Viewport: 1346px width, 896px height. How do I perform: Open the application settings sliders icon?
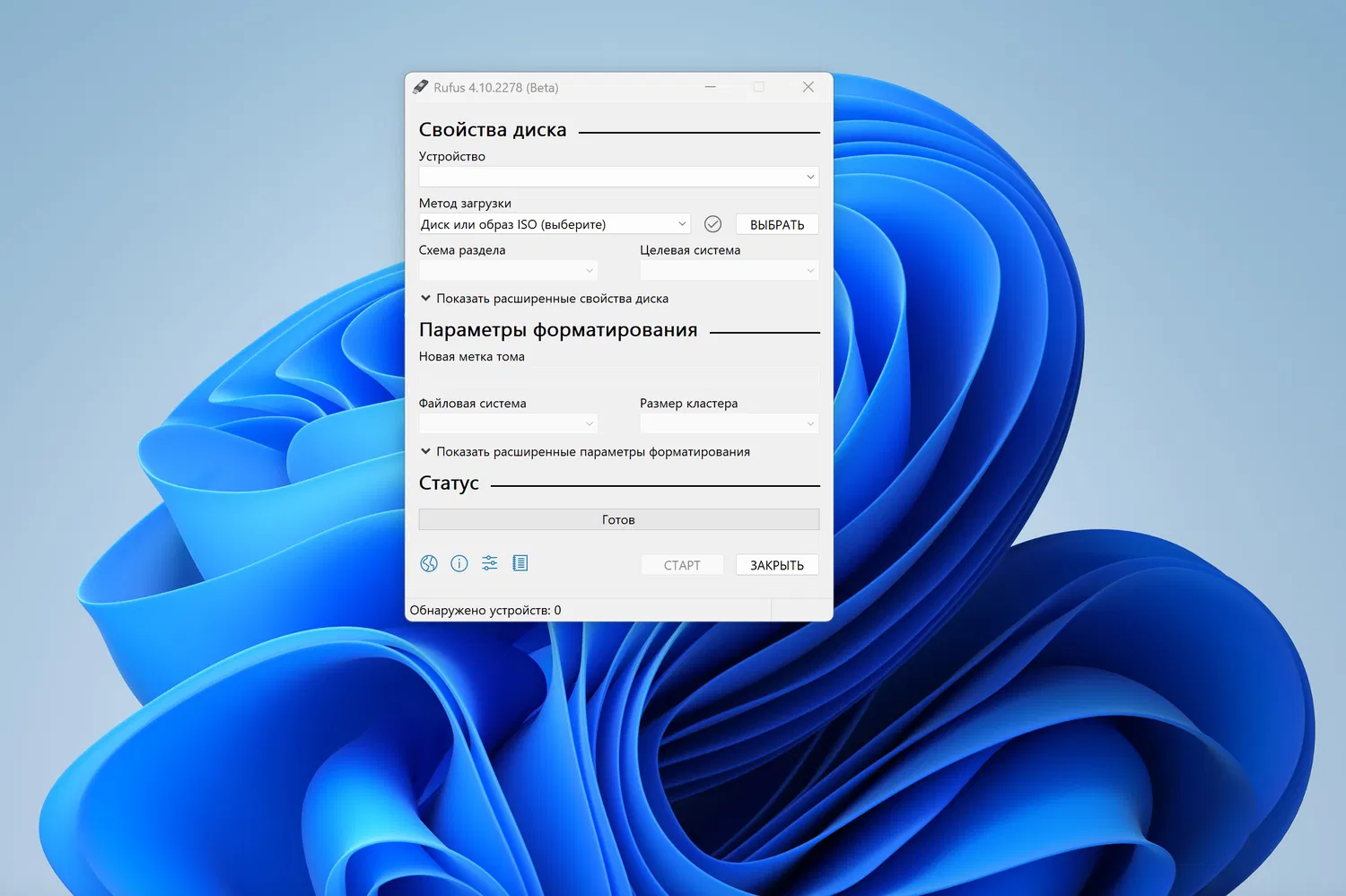click(489, 563)
